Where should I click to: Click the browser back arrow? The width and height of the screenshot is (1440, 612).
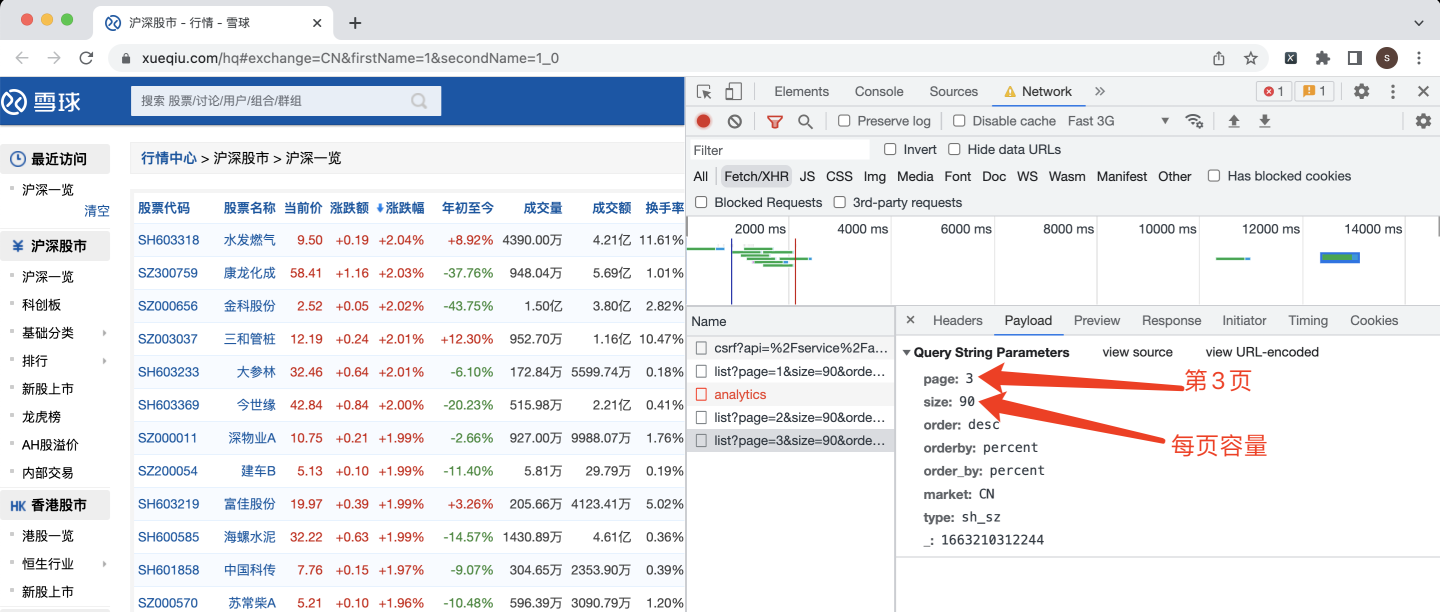[22, 58]
